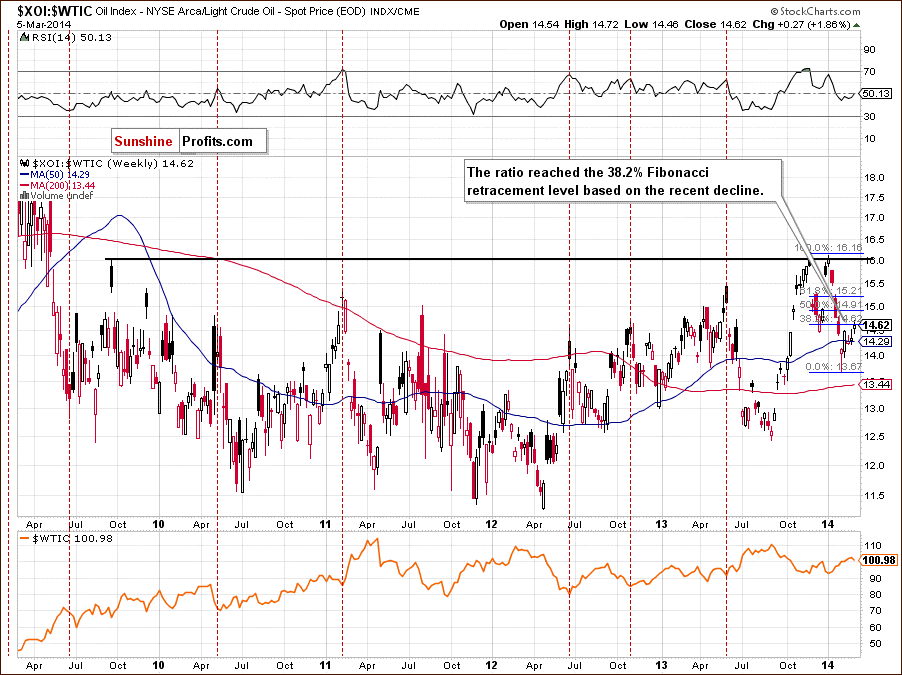This screenshot has height=675, width=902.
Task: Click the 17.0 price axis label
Action: (874, 218)
